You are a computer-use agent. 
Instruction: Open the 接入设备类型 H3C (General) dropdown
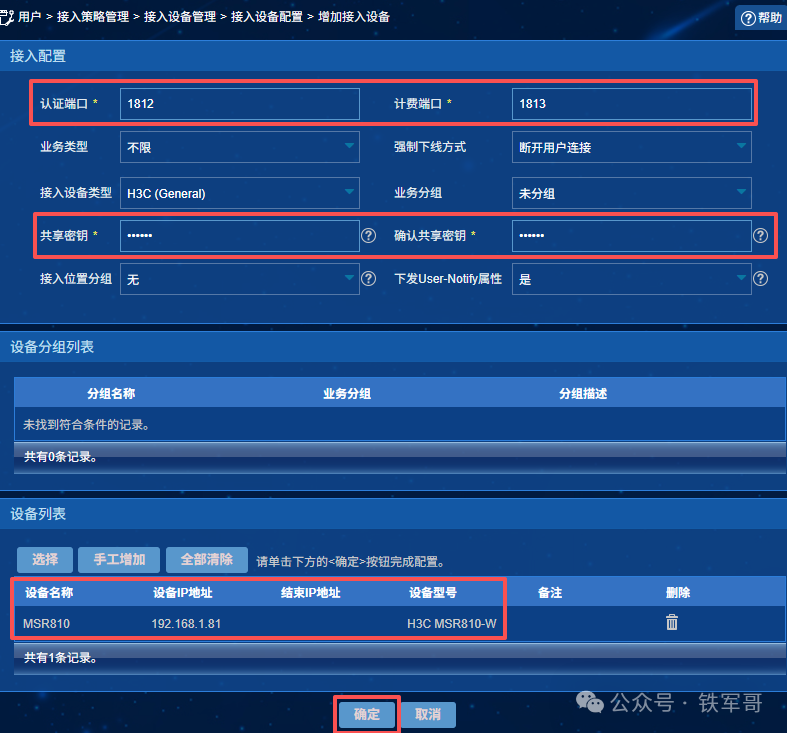[x=239, y=193]
